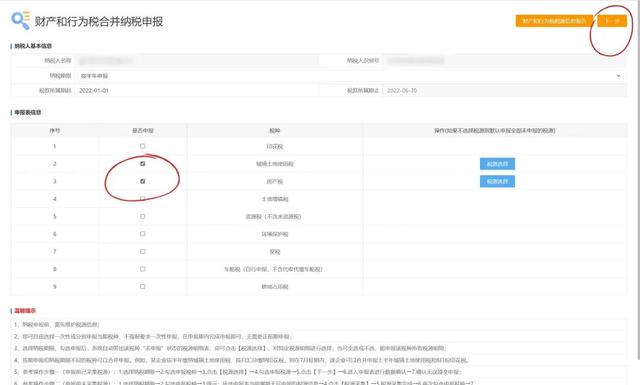
Task: Open the 纳税期限 period dropdown
Action: 350,76
